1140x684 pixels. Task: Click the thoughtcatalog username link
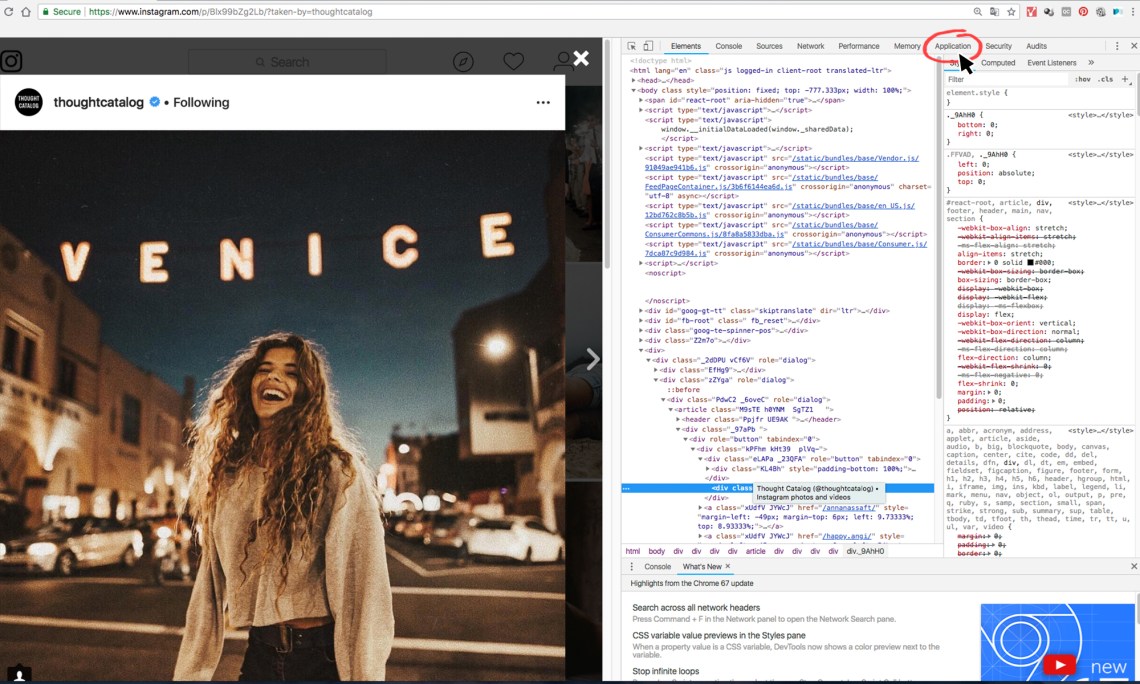tap(99, 102)
